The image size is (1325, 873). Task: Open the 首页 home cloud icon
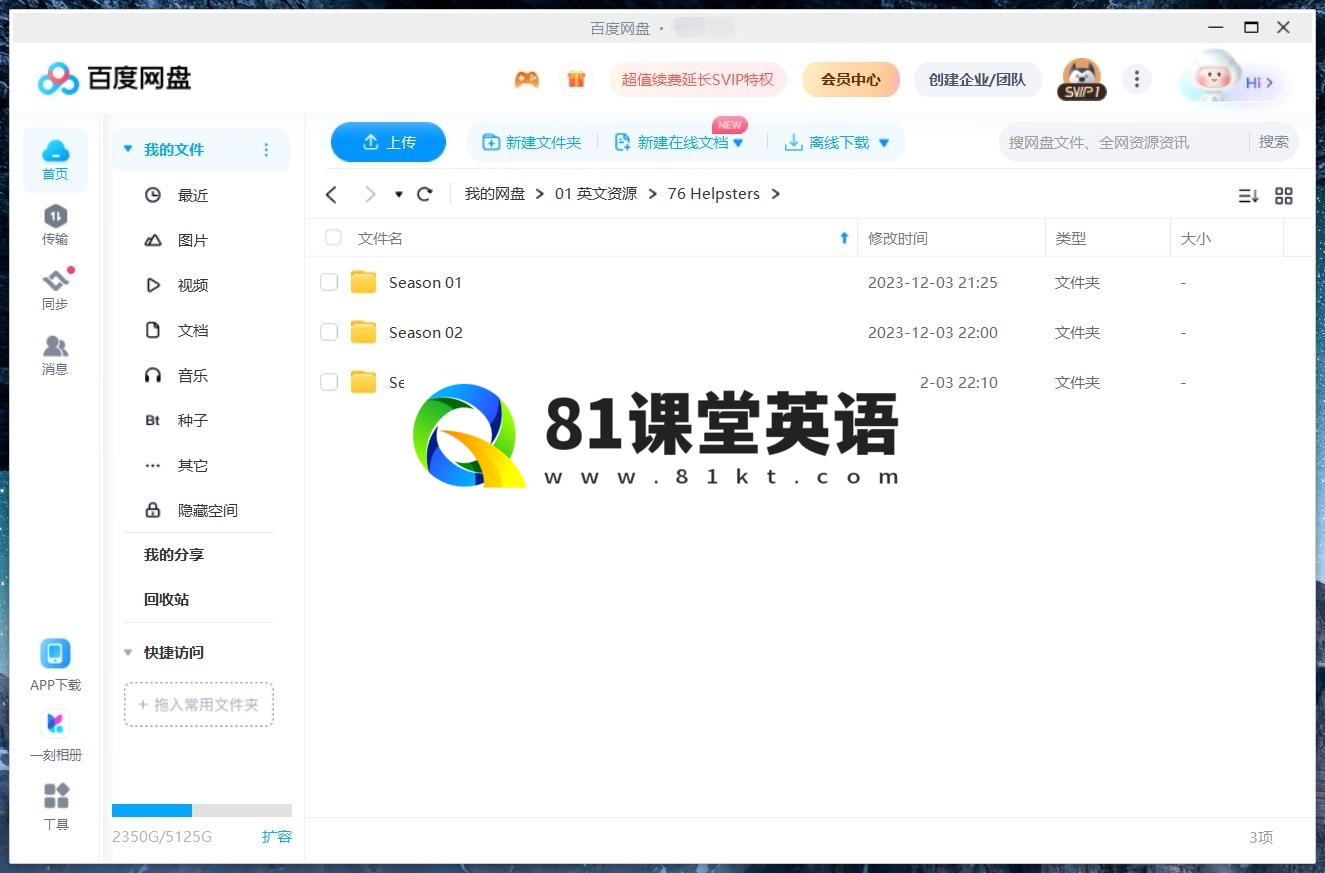[x=55, y=160]
